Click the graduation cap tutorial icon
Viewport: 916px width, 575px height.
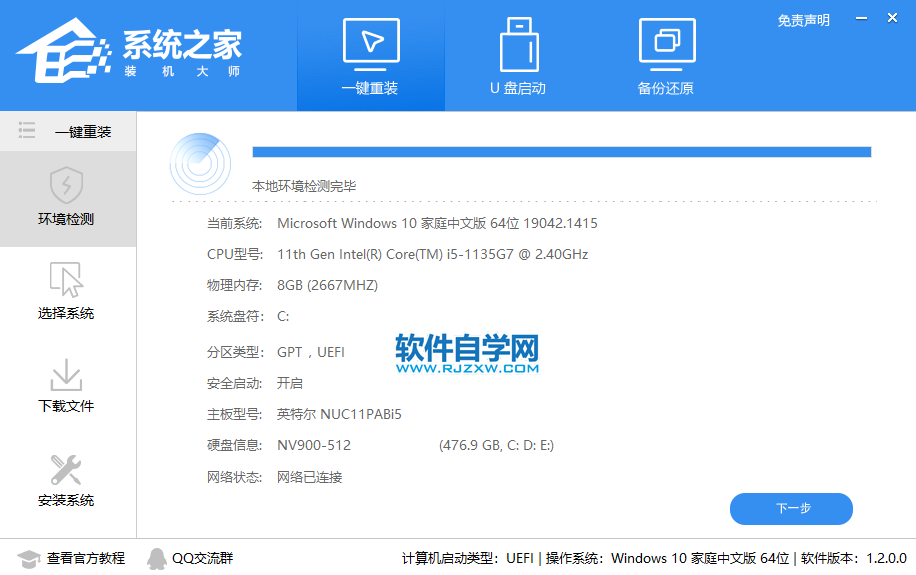coord(28,559)
